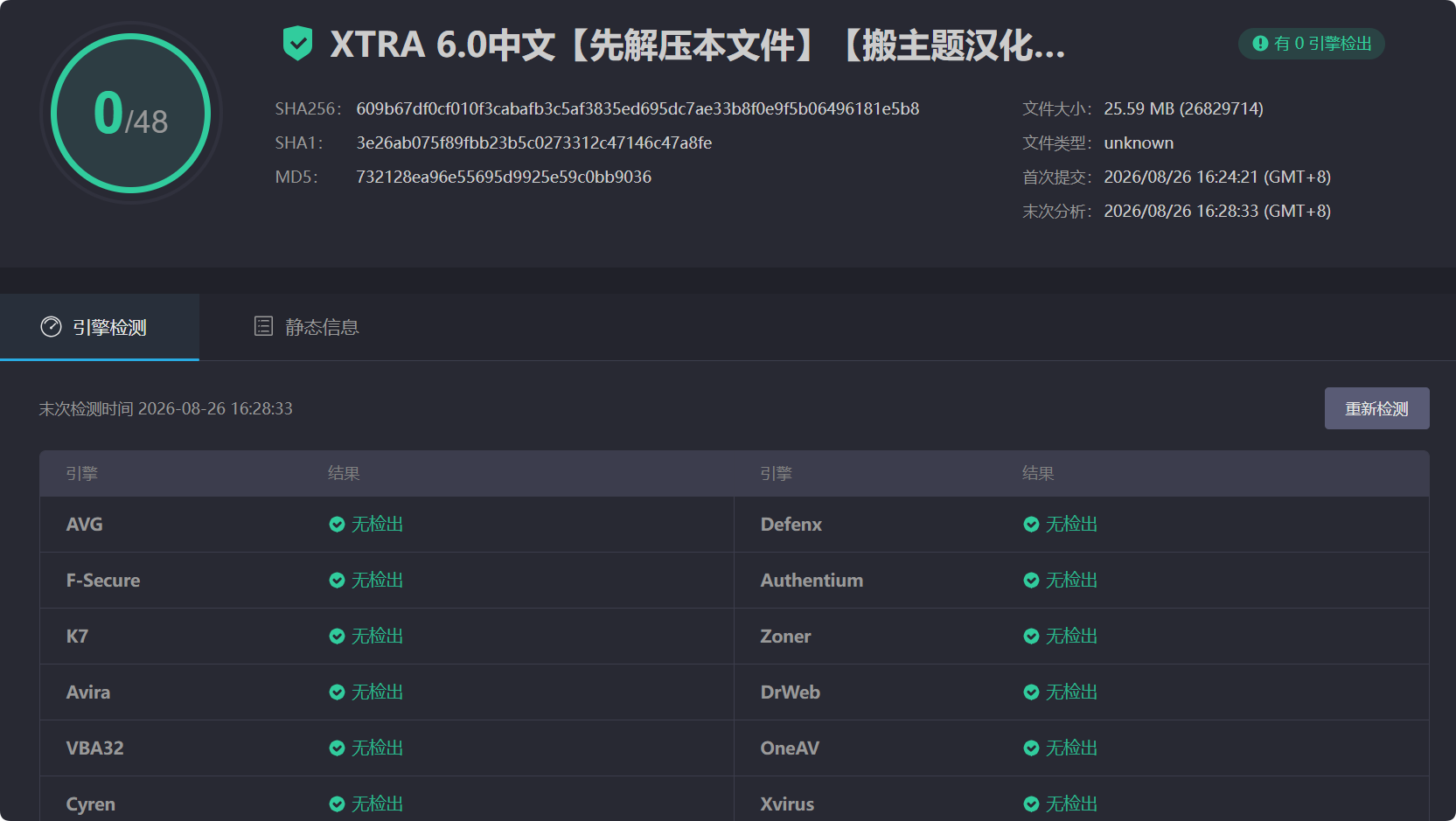Click the file type unknown value
This screenshot has width=1456, height=821.
pos(1139,143)
